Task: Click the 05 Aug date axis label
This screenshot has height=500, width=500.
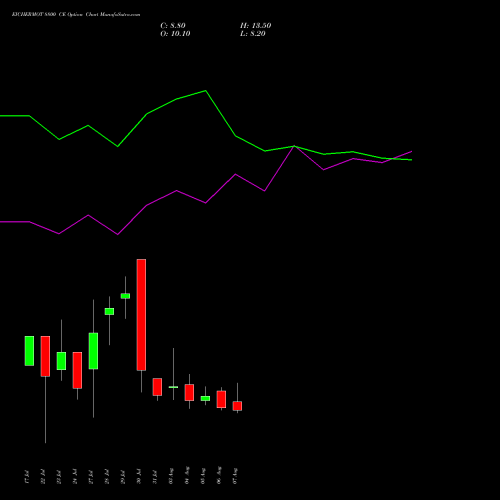Action: tap(203, 476)
